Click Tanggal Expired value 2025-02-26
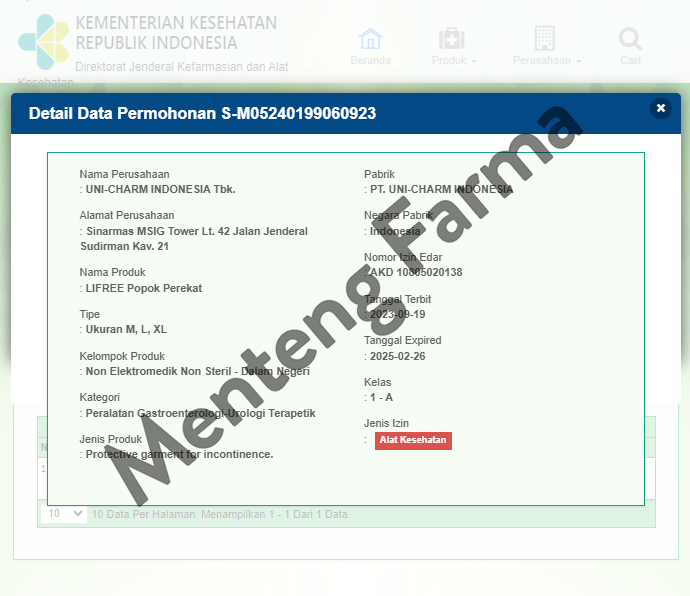The height and width of the screenshot is (596, 690). pos(398,356)
